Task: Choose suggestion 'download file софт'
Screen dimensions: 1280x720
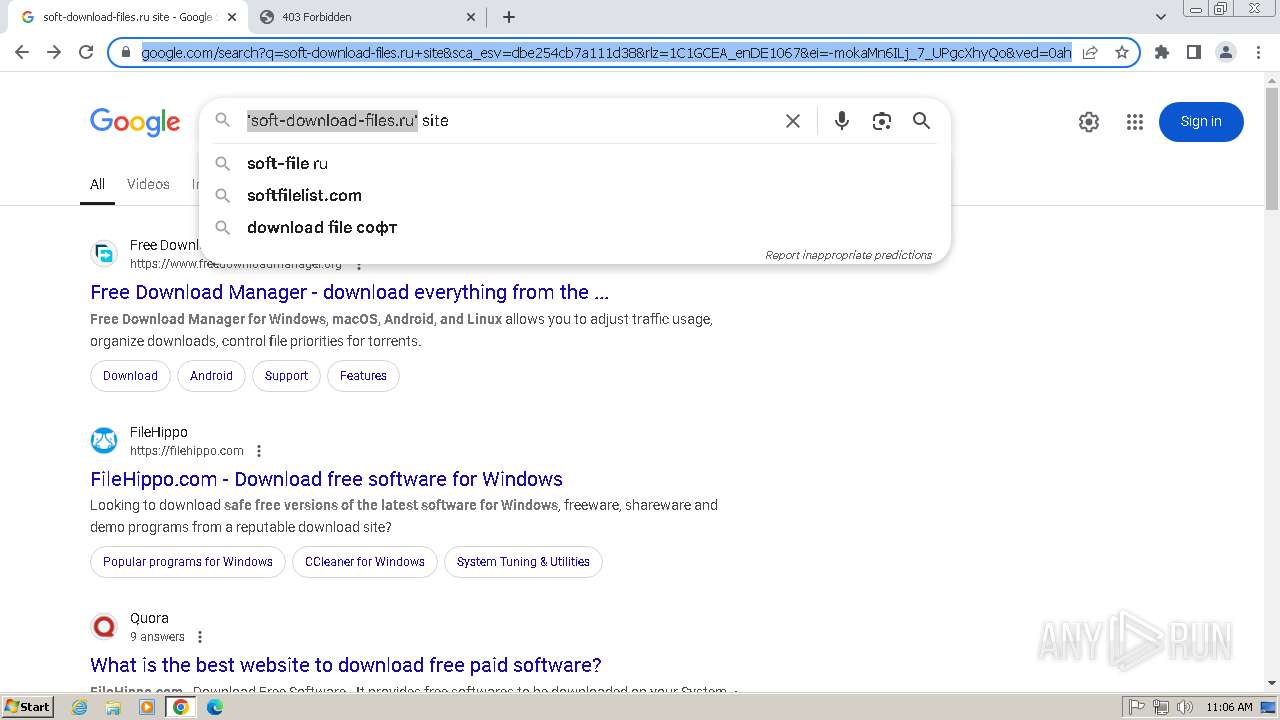Action: click(575, 227)
